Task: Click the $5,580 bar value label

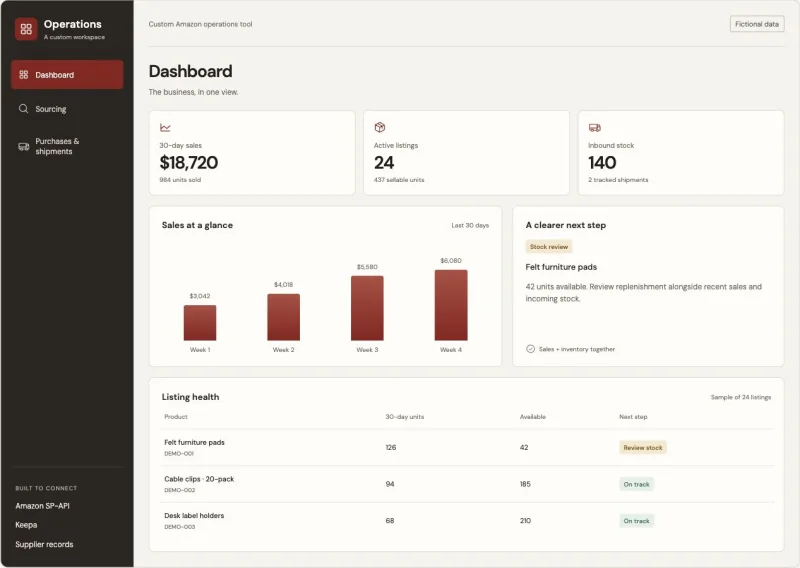Action: point(367,267)
